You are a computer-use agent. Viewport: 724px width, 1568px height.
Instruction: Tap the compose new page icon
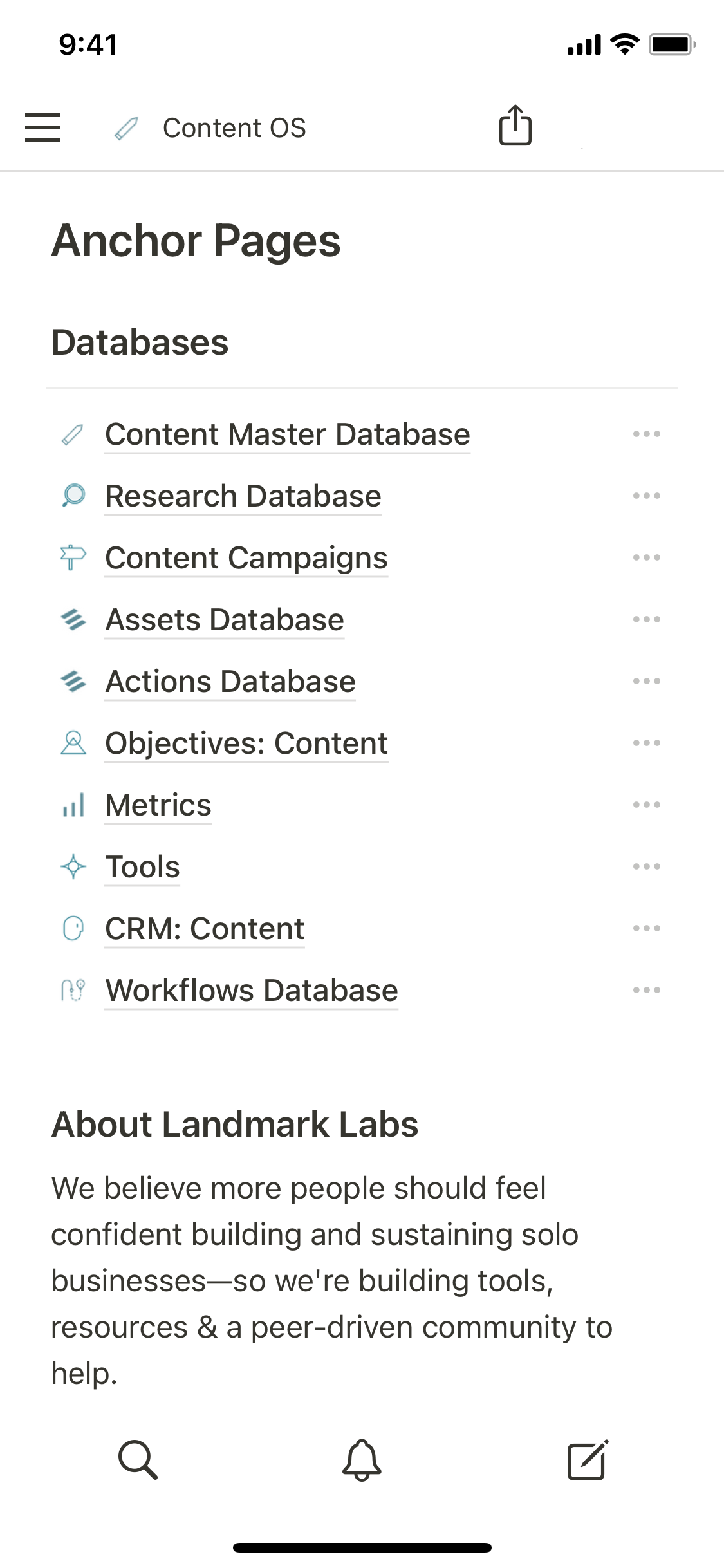click(587, 1459)
